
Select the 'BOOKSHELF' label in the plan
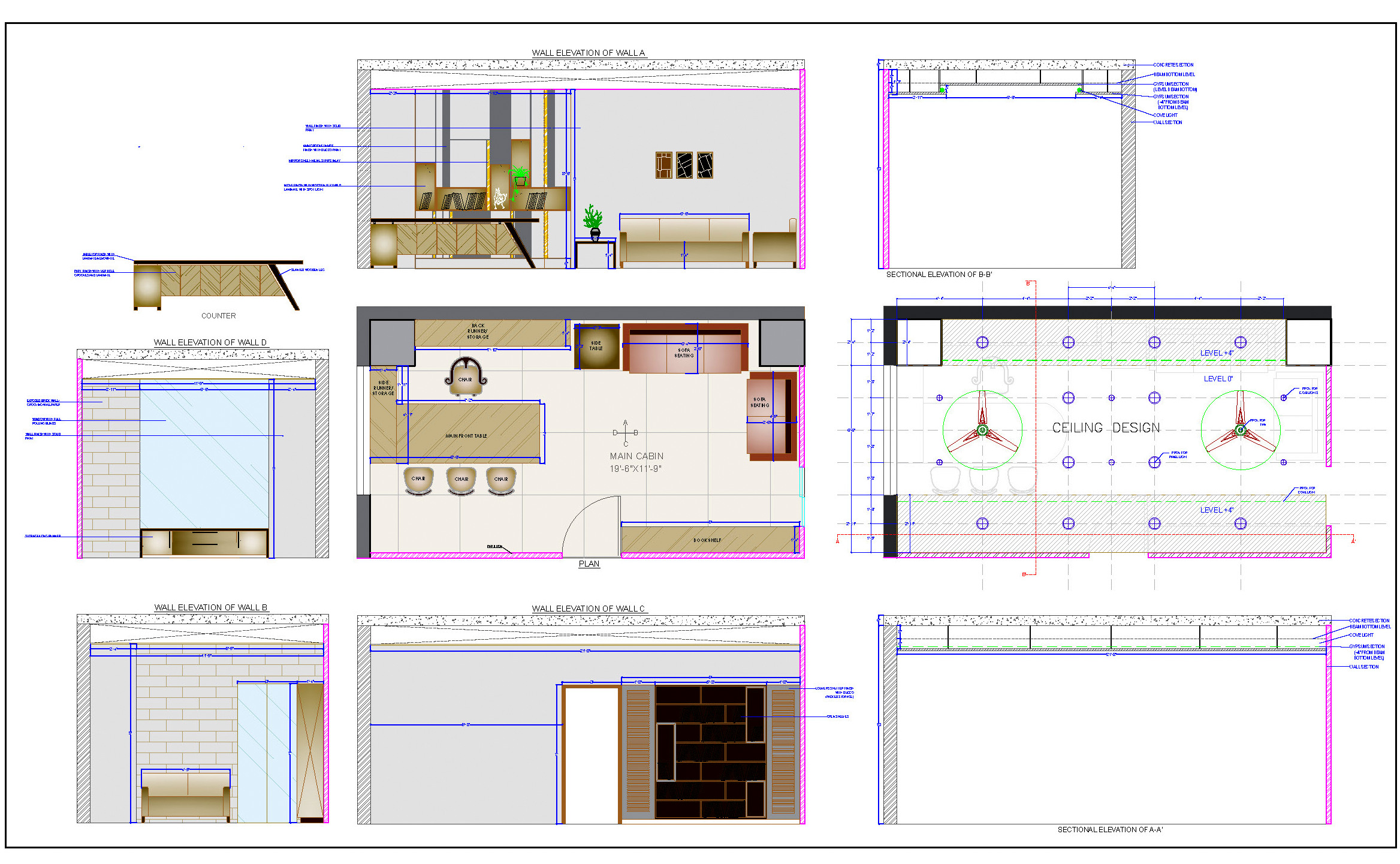click(x=707, y=540)
